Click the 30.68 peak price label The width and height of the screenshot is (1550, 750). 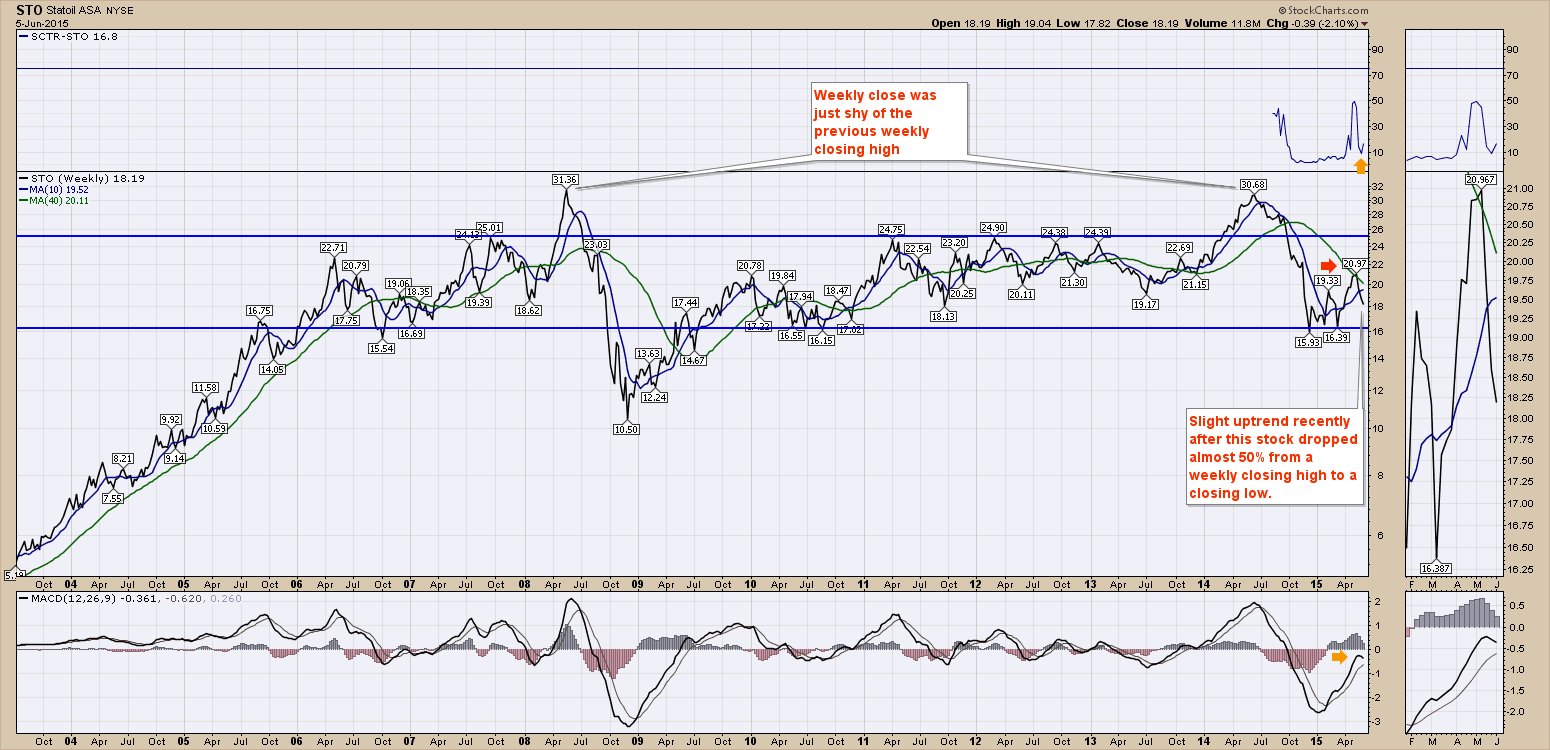tap(1253, 185)
